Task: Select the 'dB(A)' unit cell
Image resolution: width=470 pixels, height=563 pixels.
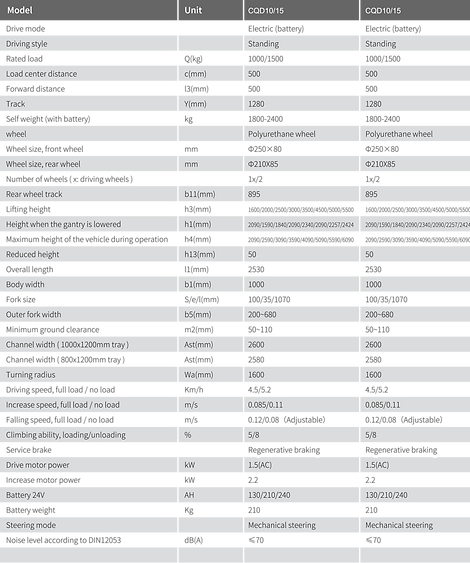Action: (x=194, y=540)
